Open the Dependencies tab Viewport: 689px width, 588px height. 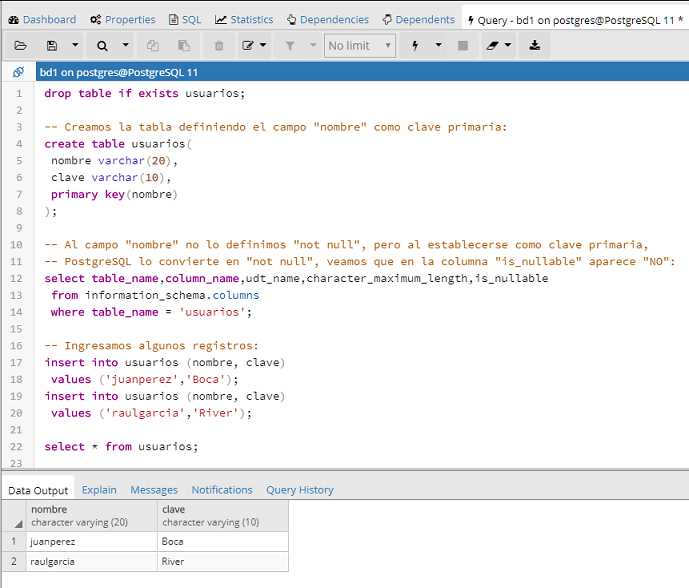(x=327, y=19)
